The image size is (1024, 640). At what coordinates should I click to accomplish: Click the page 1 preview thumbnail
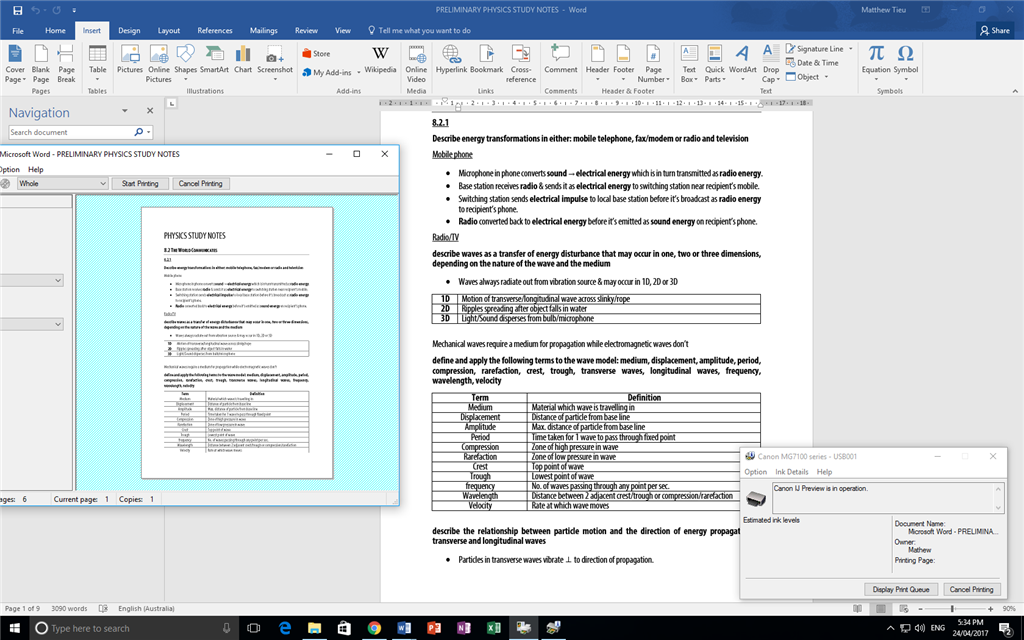(237, 344)
